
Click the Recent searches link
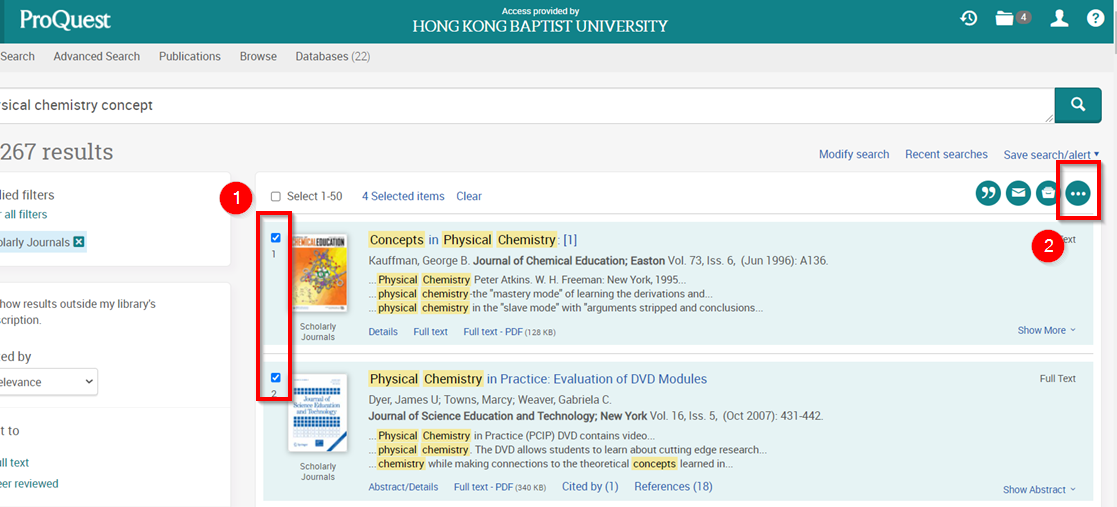tap(946, 155)
